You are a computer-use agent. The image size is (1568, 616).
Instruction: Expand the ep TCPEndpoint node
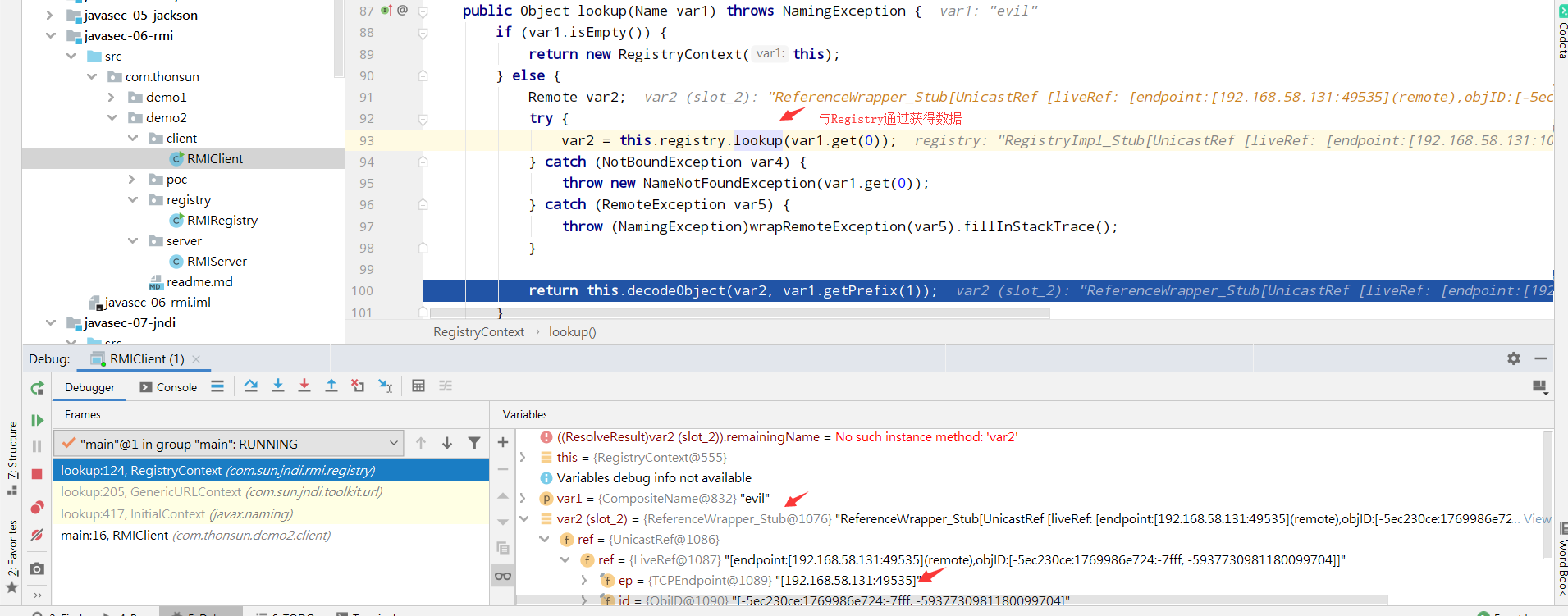(x=584, y=580)
